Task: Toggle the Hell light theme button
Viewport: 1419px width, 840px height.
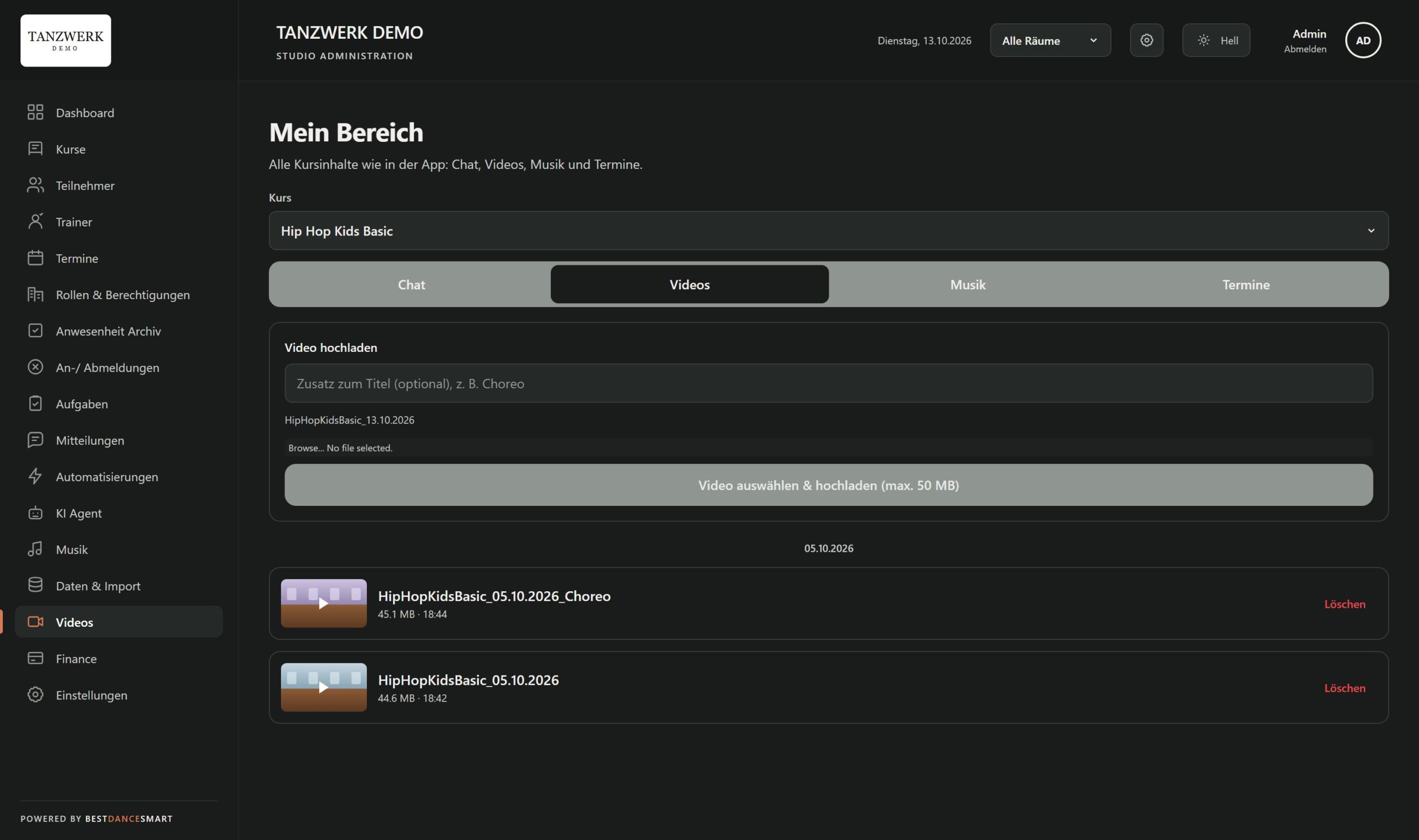Action: tap(1216, 40)
